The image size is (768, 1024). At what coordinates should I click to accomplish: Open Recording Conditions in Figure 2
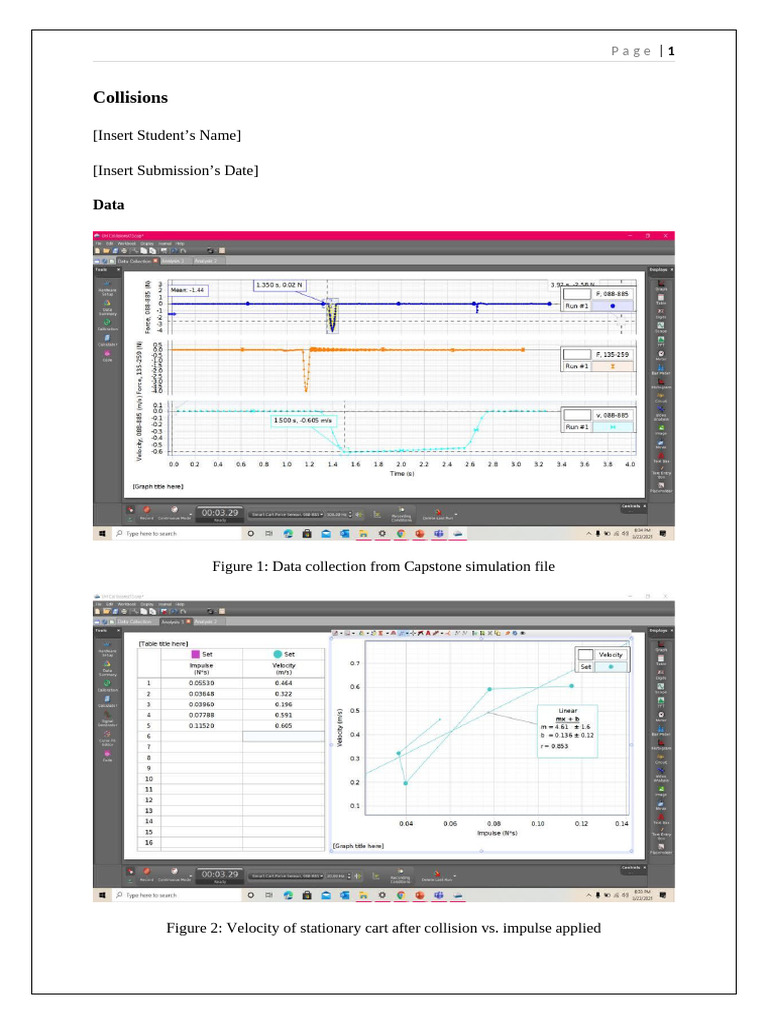click(401, 876)
